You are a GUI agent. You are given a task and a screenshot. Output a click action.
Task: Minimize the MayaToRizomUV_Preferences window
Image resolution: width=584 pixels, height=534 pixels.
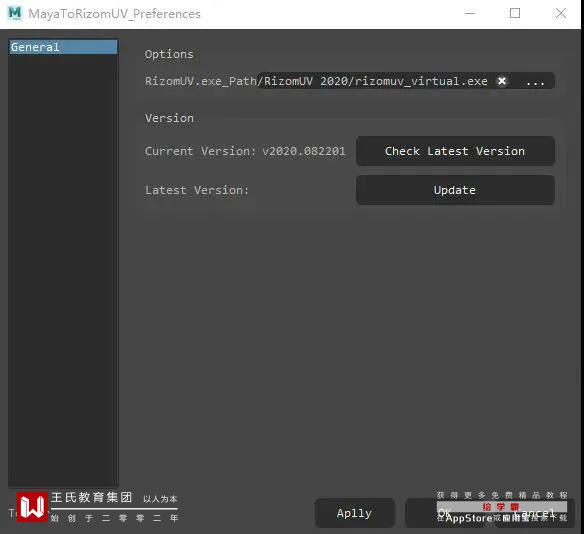click(470, 13)
